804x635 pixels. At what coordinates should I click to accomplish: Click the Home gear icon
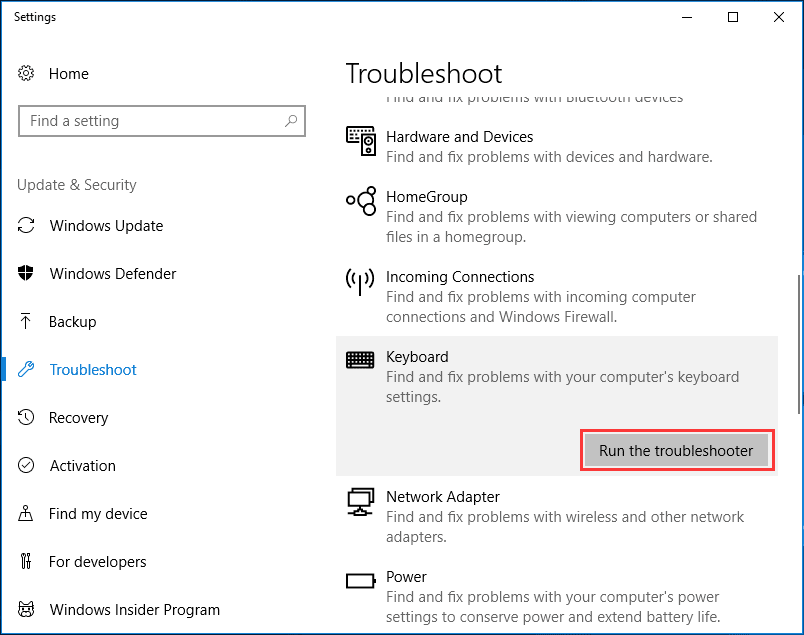tap(28, 74)
